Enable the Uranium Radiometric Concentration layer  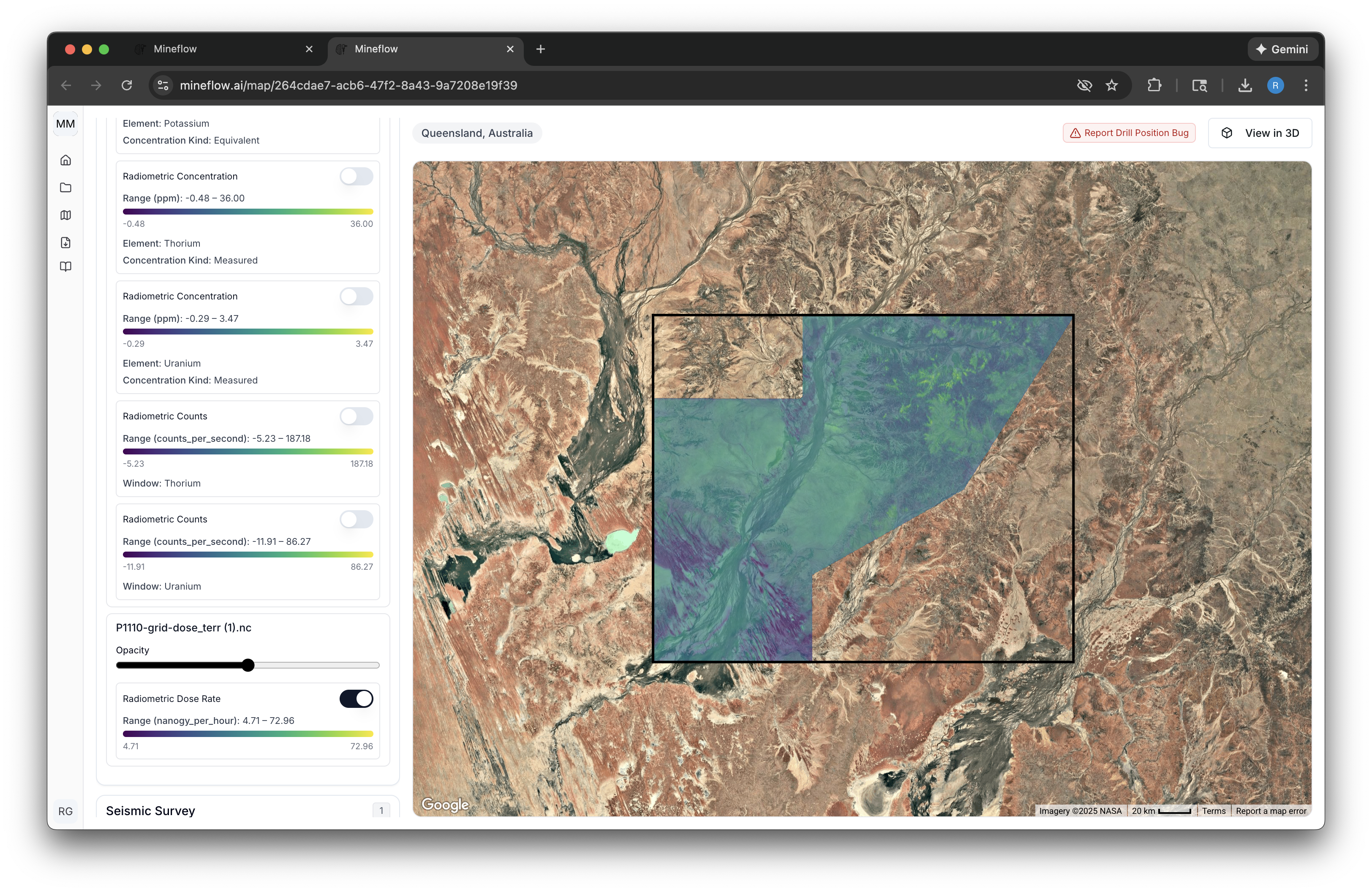pos(356,296)
